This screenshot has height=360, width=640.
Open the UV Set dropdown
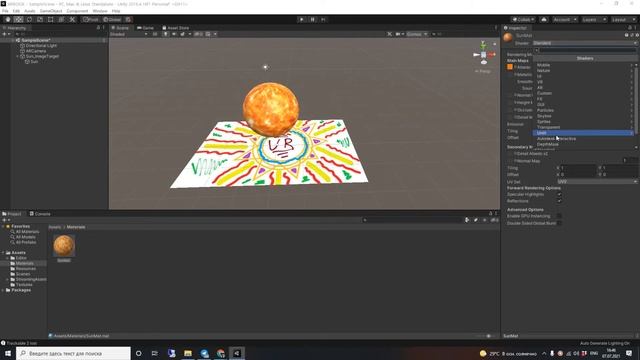597,182
